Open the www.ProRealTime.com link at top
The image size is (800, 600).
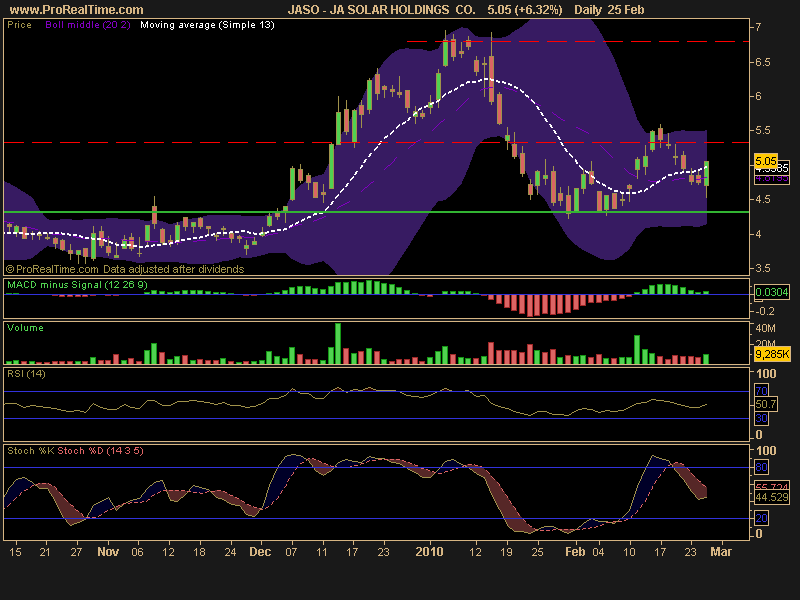tap(77, 10)
